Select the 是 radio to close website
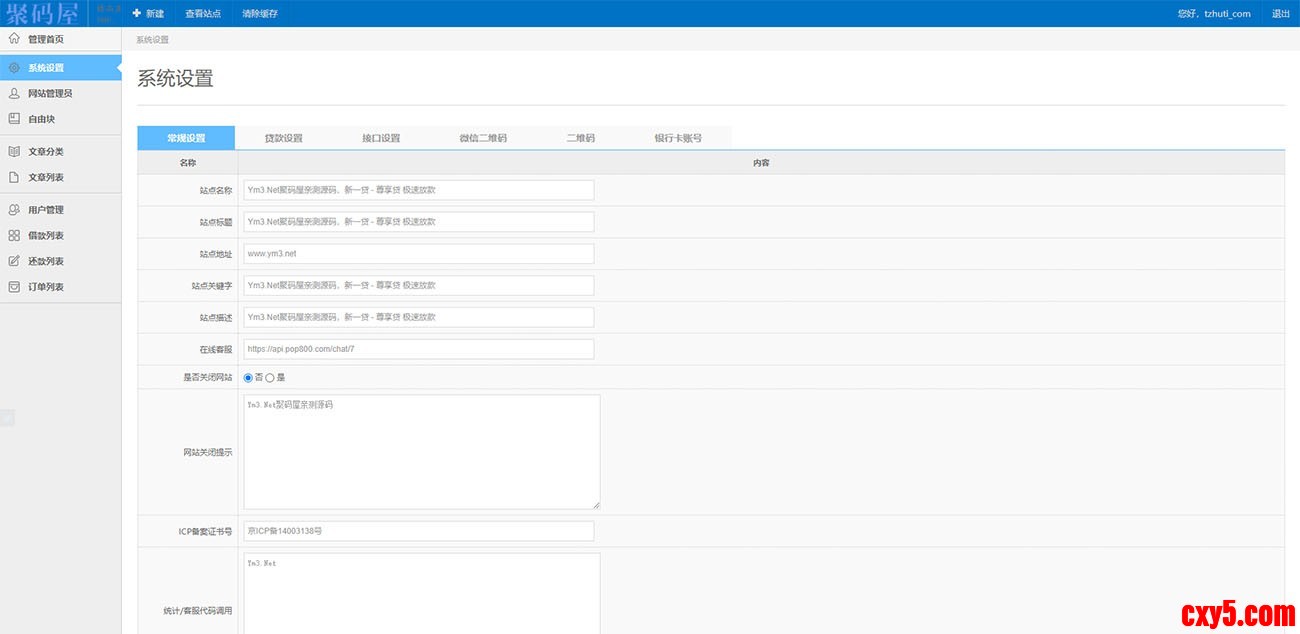The image size is (1300, 634). click(270, 378)
